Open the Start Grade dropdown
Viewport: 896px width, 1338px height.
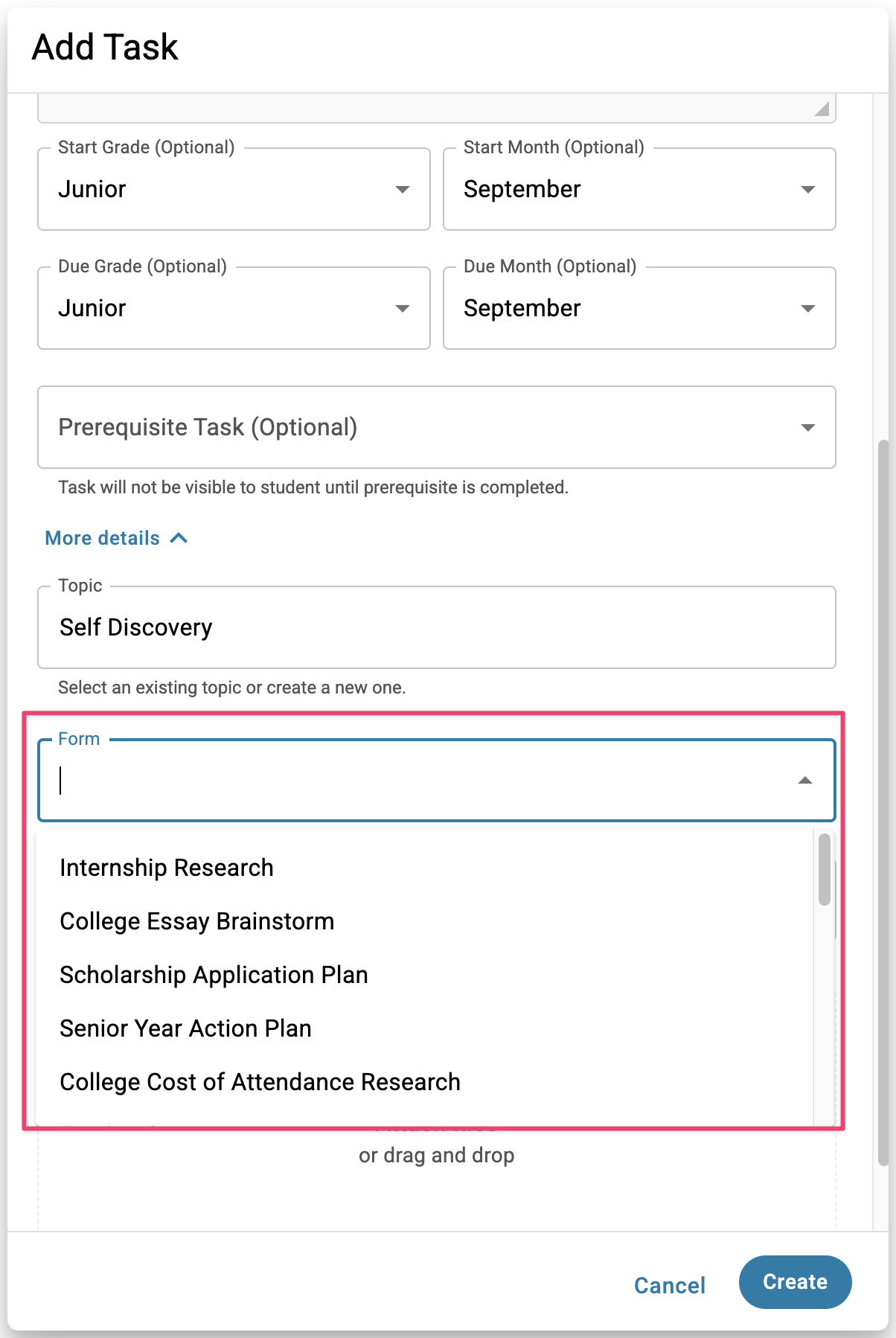point(234,189)
